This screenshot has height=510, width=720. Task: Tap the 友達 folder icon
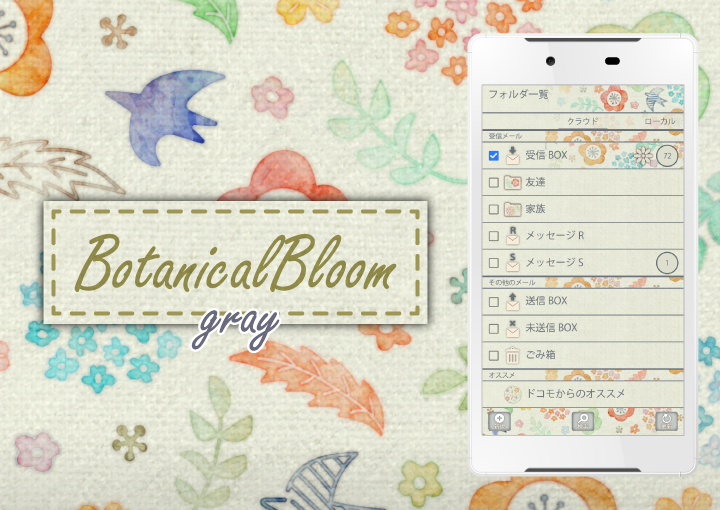512,182
